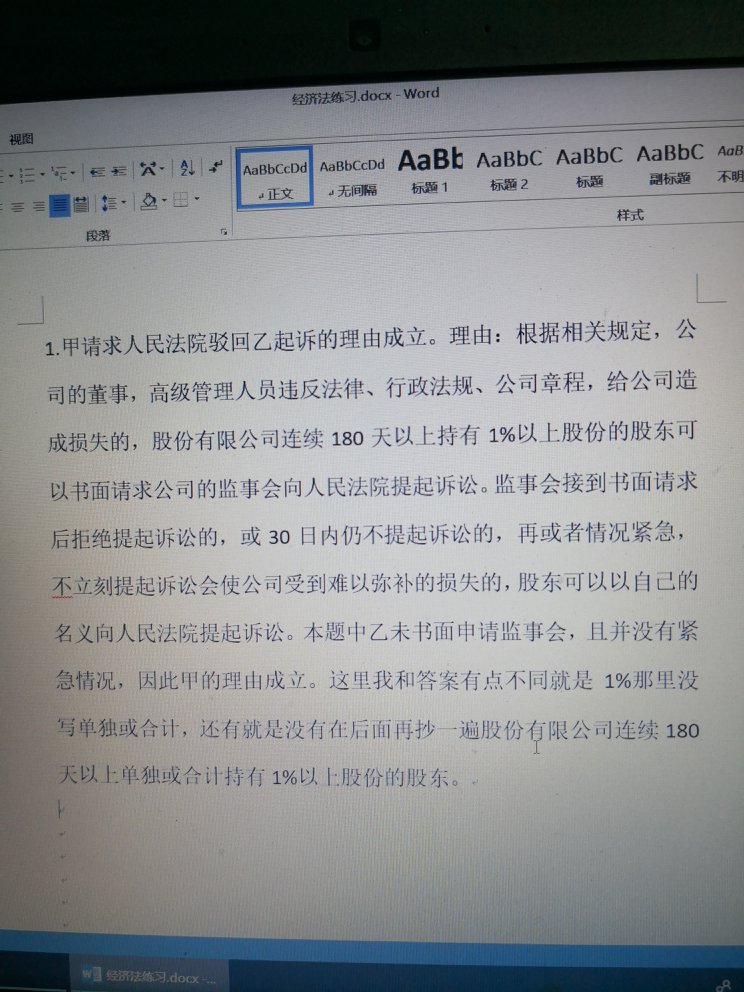Open Asian layout (Chinese typography) tool
Screen dimensions: 744x992
point(148,168)
